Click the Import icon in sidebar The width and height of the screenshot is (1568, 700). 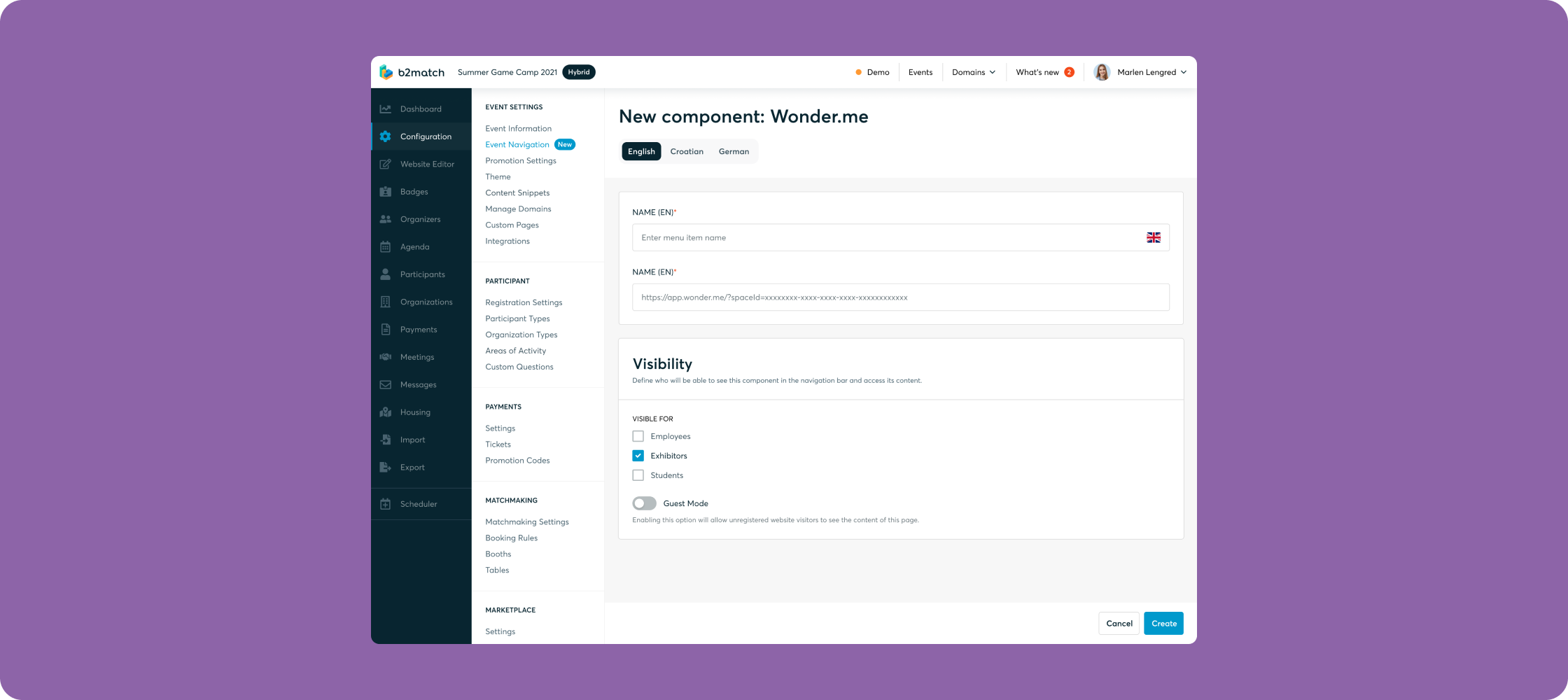click(385, 440)
